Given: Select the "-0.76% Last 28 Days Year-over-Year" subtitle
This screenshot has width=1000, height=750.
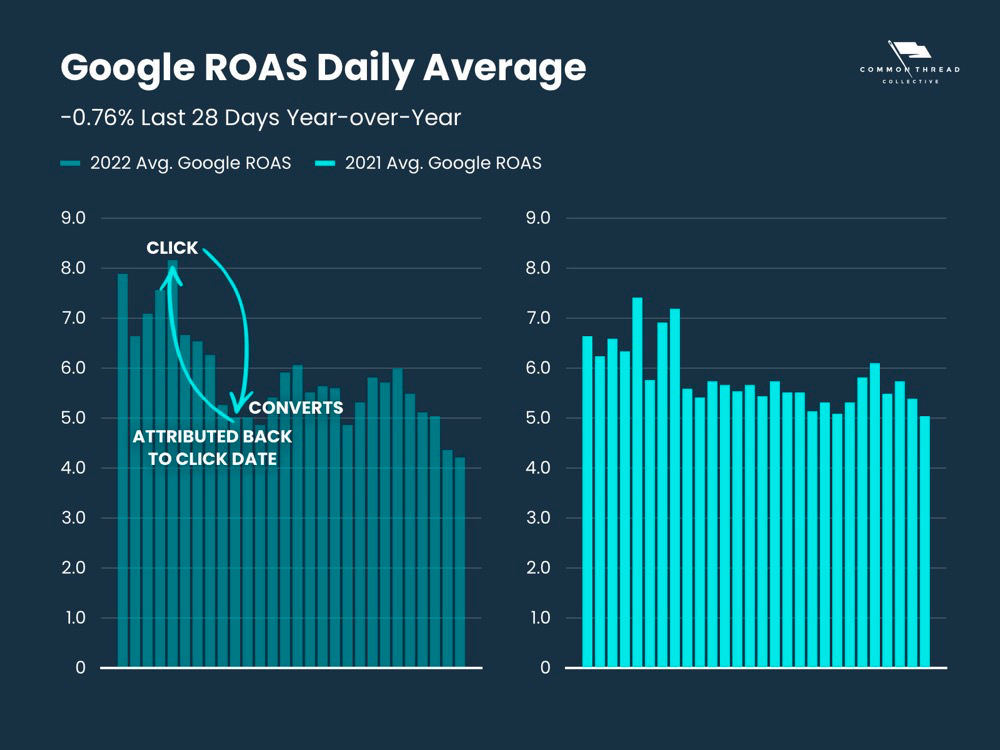Looking at the screenshot, I should pyautogui.click(x=260, y=118).
